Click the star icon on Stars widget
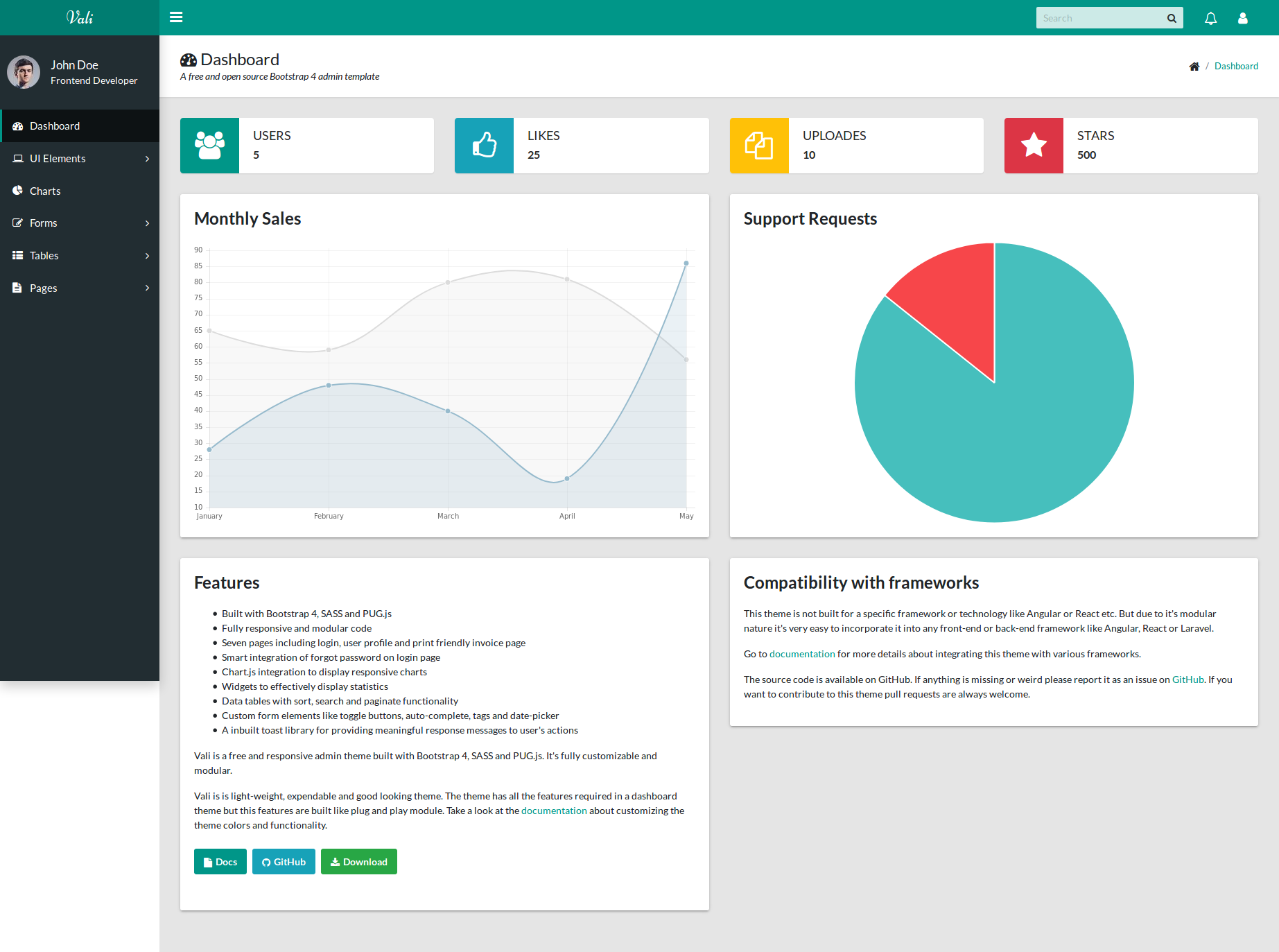Screen dimensions: 1279x952 1034,146
